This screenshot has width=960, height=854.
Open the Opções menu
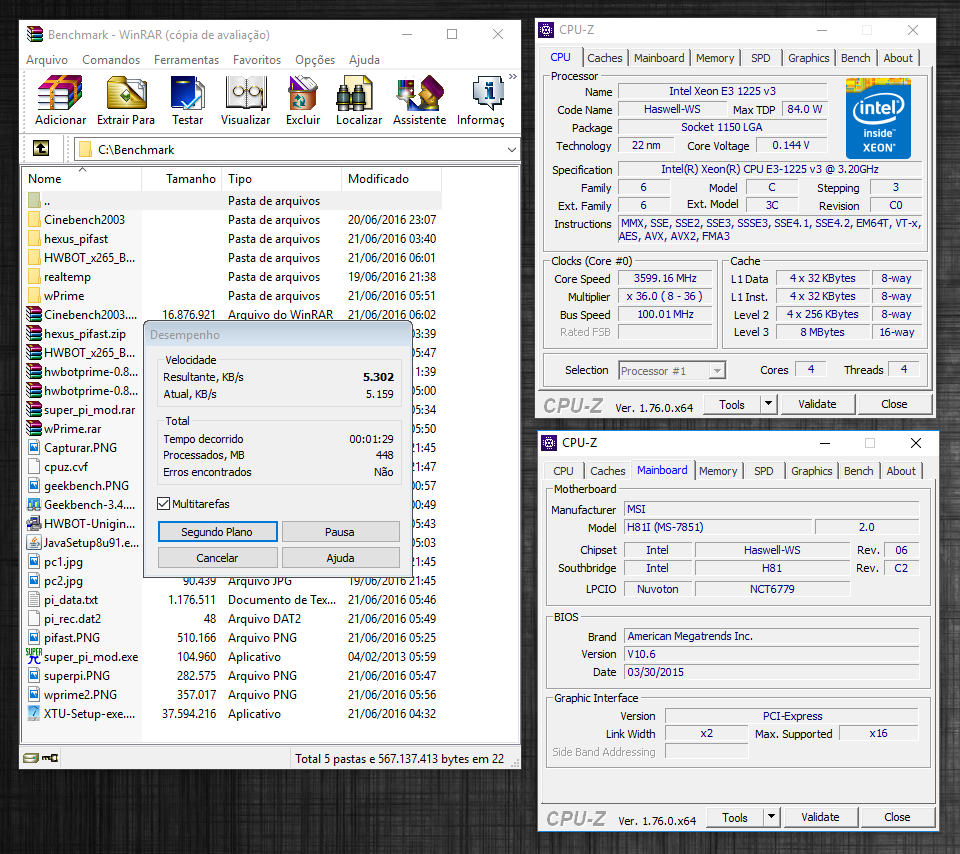[x=315, y=60]
